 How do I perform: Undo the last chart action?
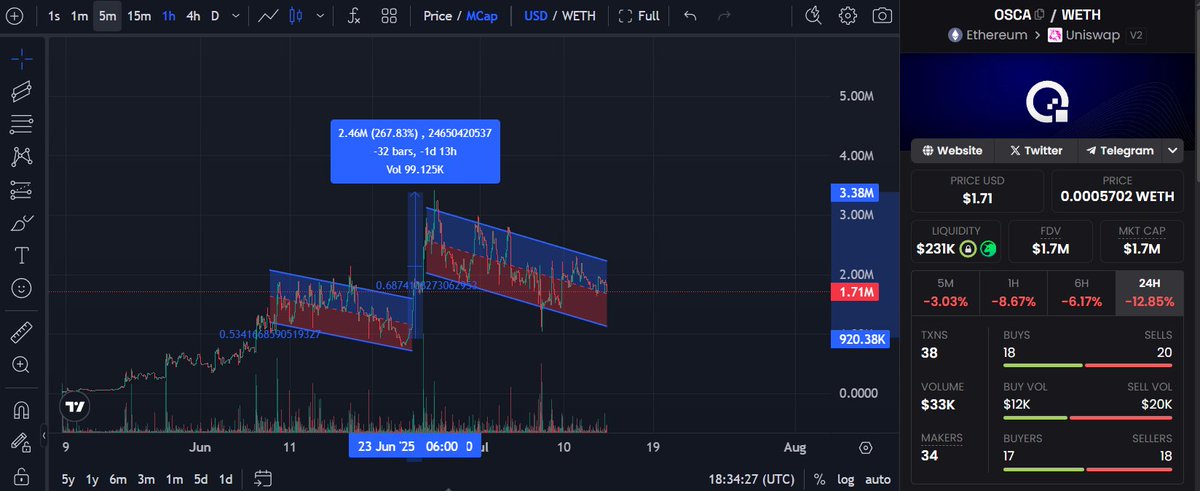point(690,16)
